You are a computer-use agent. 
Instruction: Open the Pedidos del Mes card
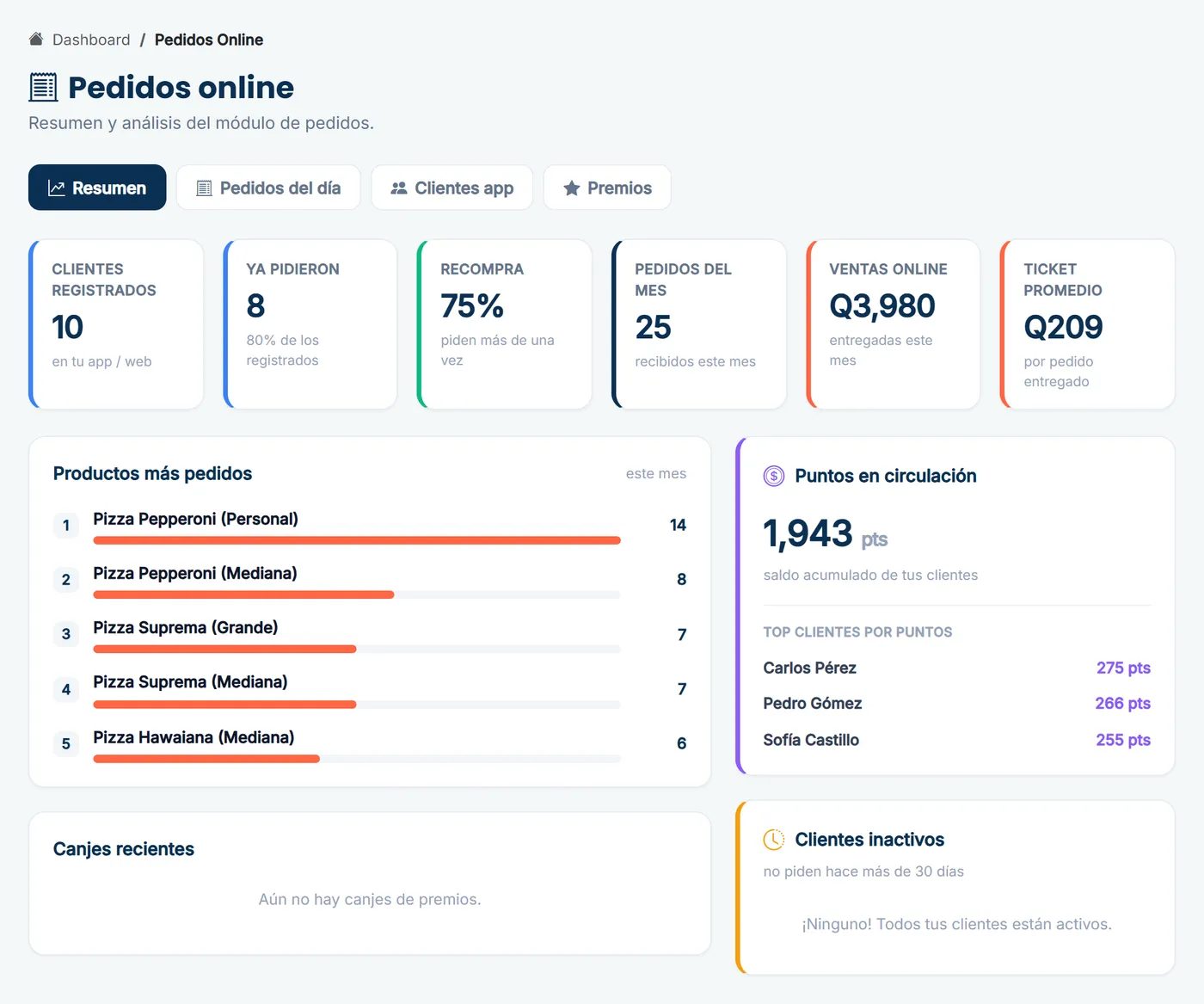point(699,323)
